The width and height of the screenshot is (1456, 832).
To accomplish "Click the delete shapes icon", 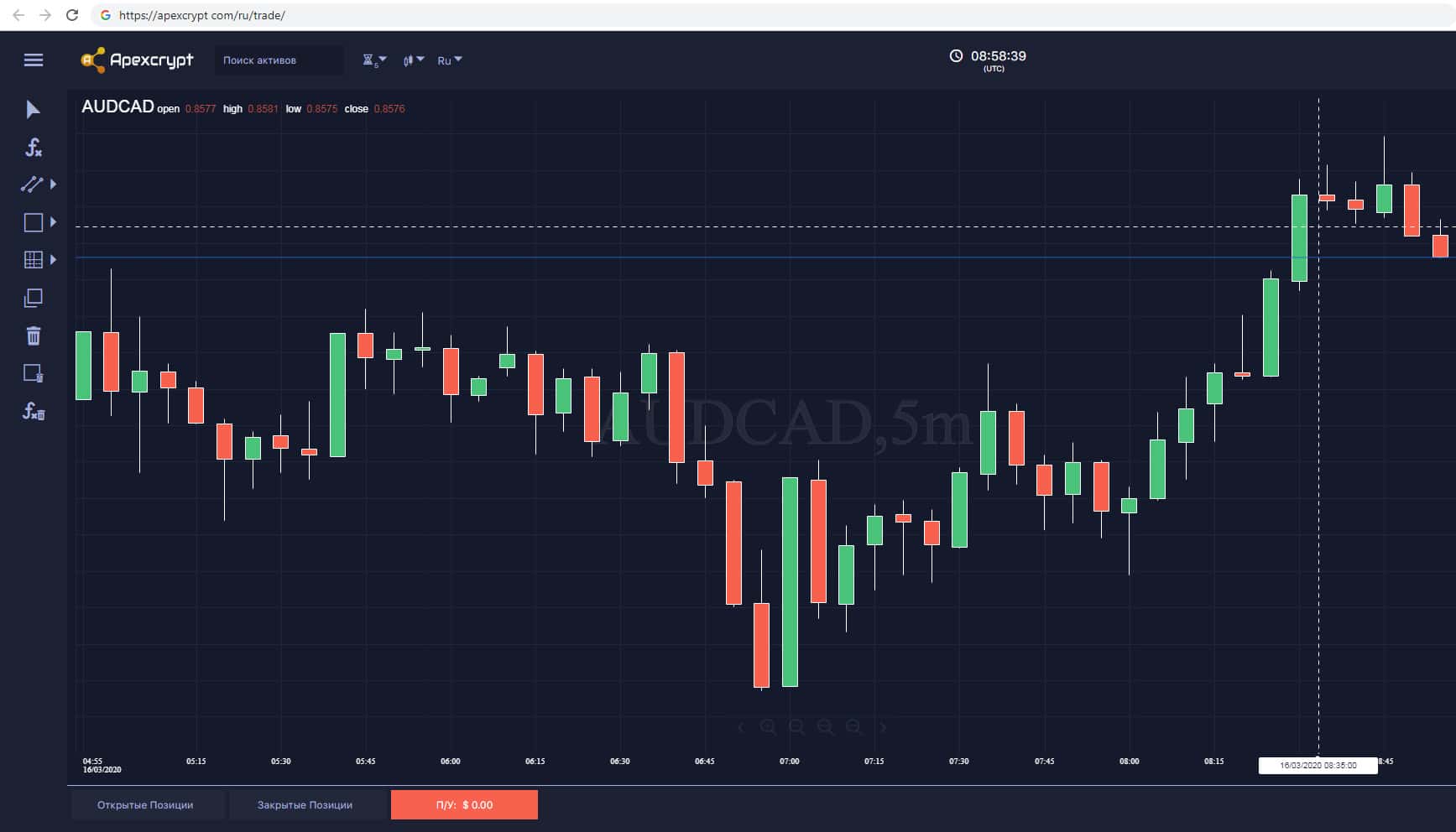I will 33,373.
